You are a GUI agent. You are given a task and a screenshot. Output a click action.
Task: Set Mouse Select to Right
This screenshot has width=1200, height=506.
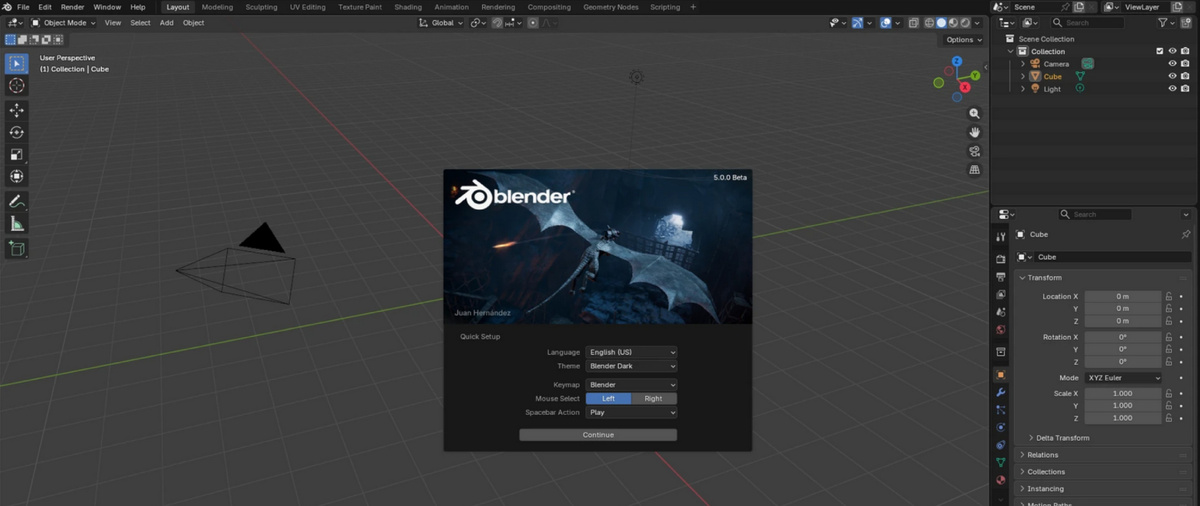pyautogui.click(x=653, y=398)
